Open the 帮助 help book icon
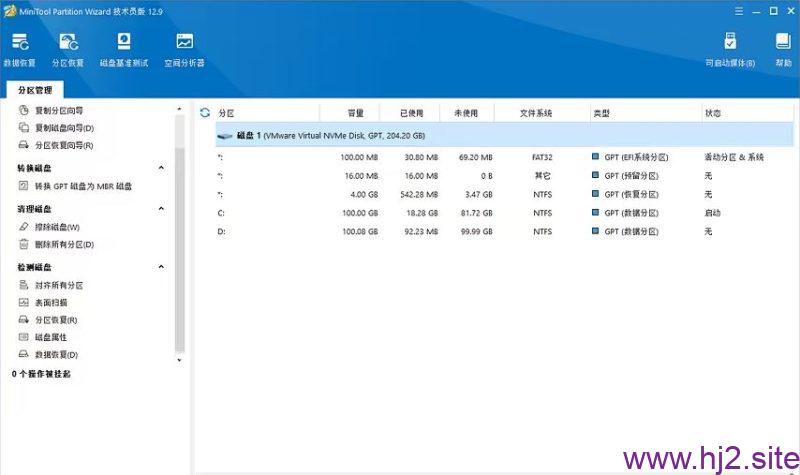 coord(783,49)
